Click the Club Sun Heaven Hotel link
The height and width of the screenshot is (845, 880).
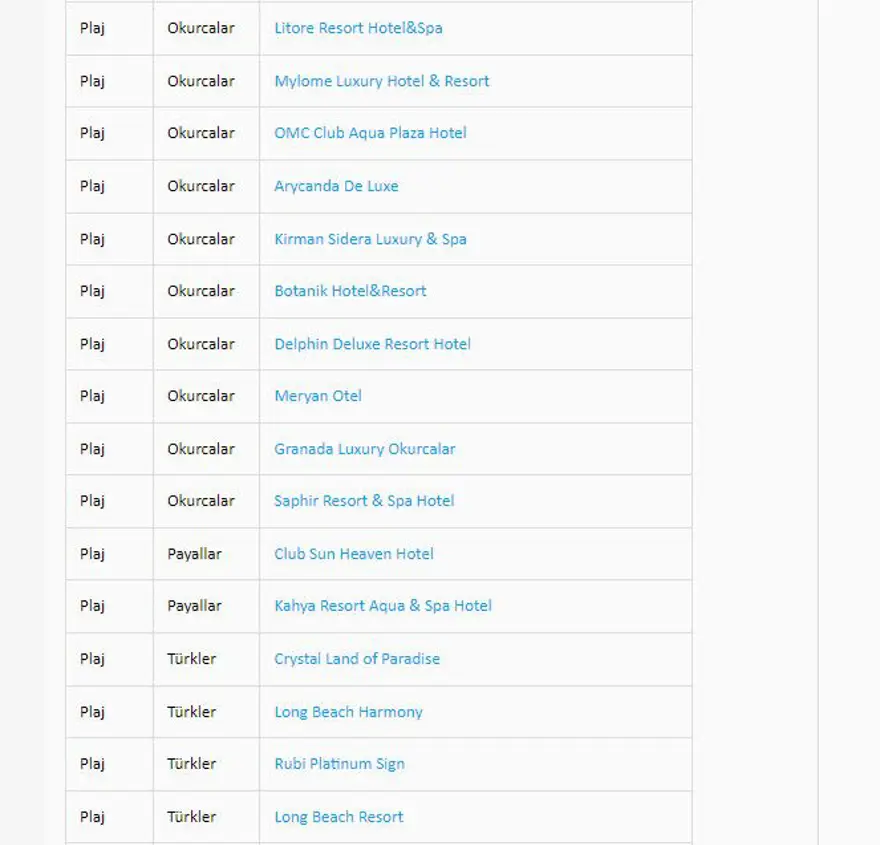pos(354,554)
